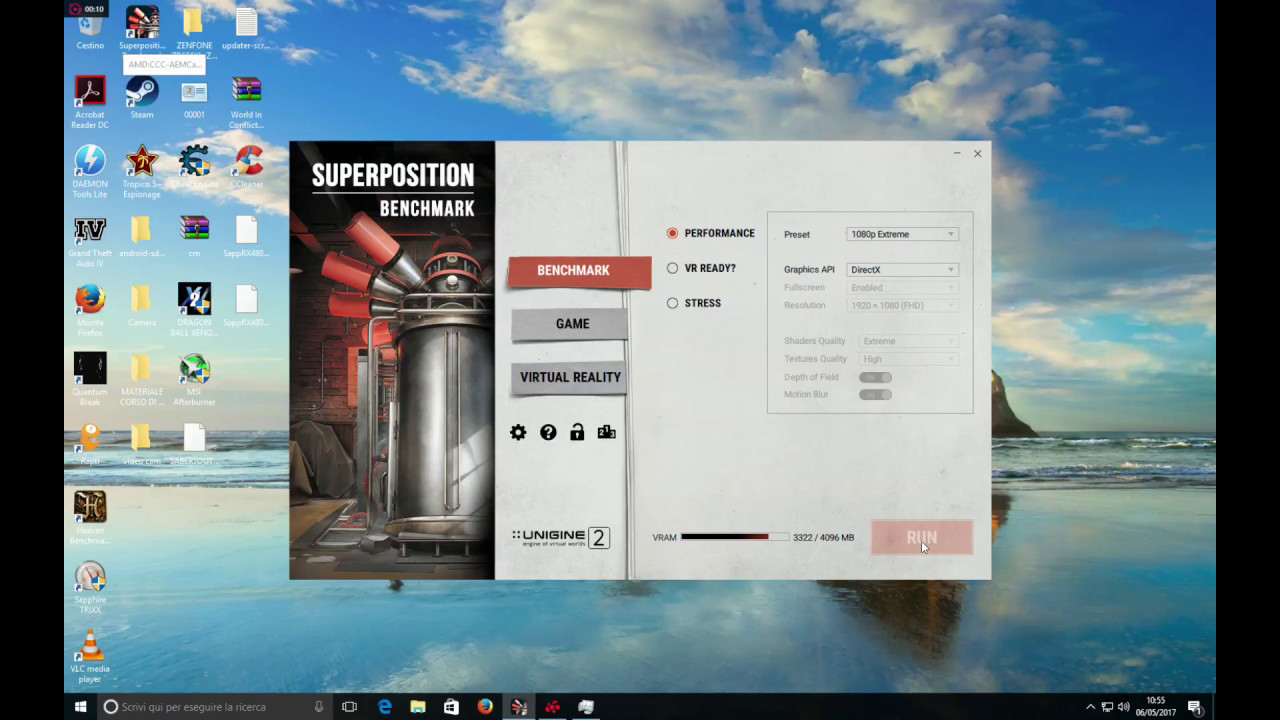The width and height of the screenshot is (1280, 720).
Task: Select the MSI Afterburner shortcut
Action: coord(194,379)
